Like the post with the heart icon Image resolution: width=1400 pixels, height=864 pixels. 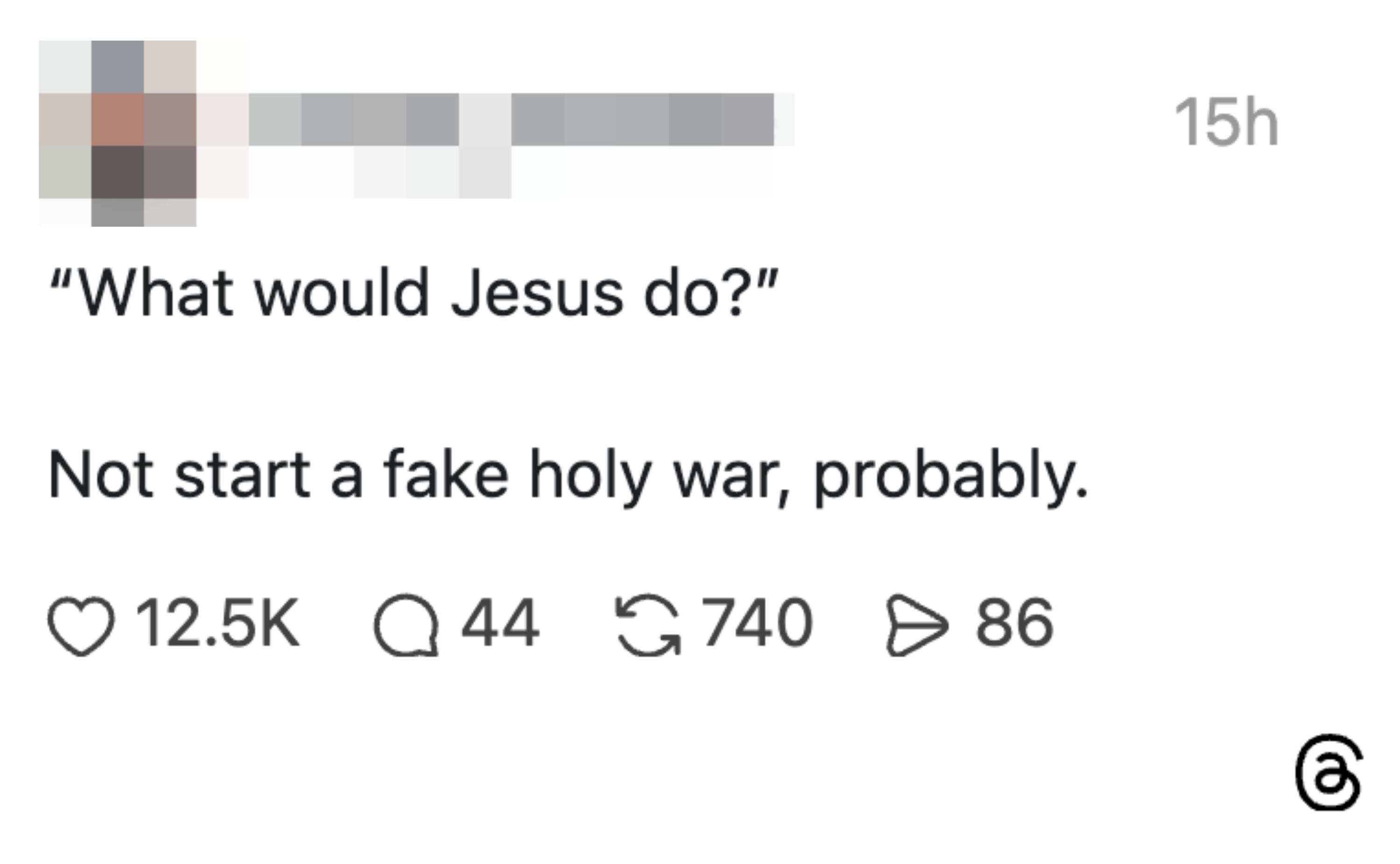[x=81, y=626]
